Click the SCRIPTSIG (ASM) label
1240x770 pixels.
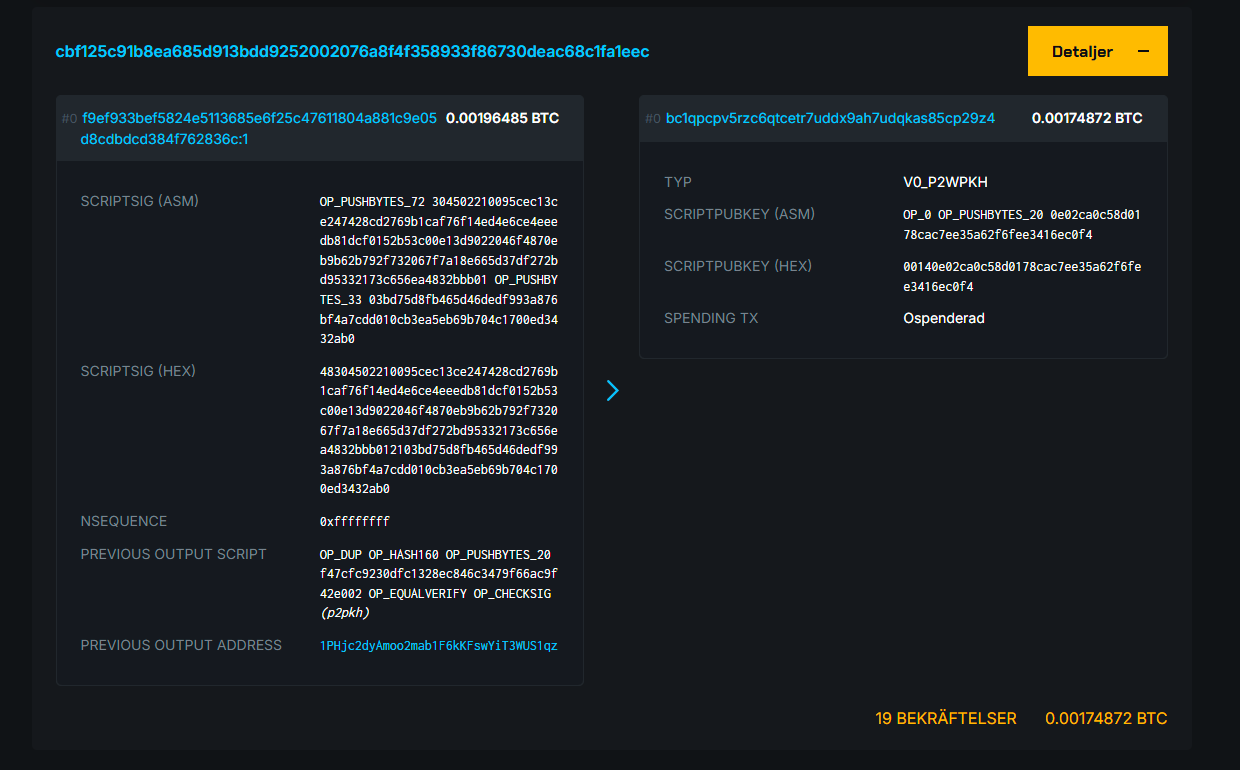pos(140,201)
